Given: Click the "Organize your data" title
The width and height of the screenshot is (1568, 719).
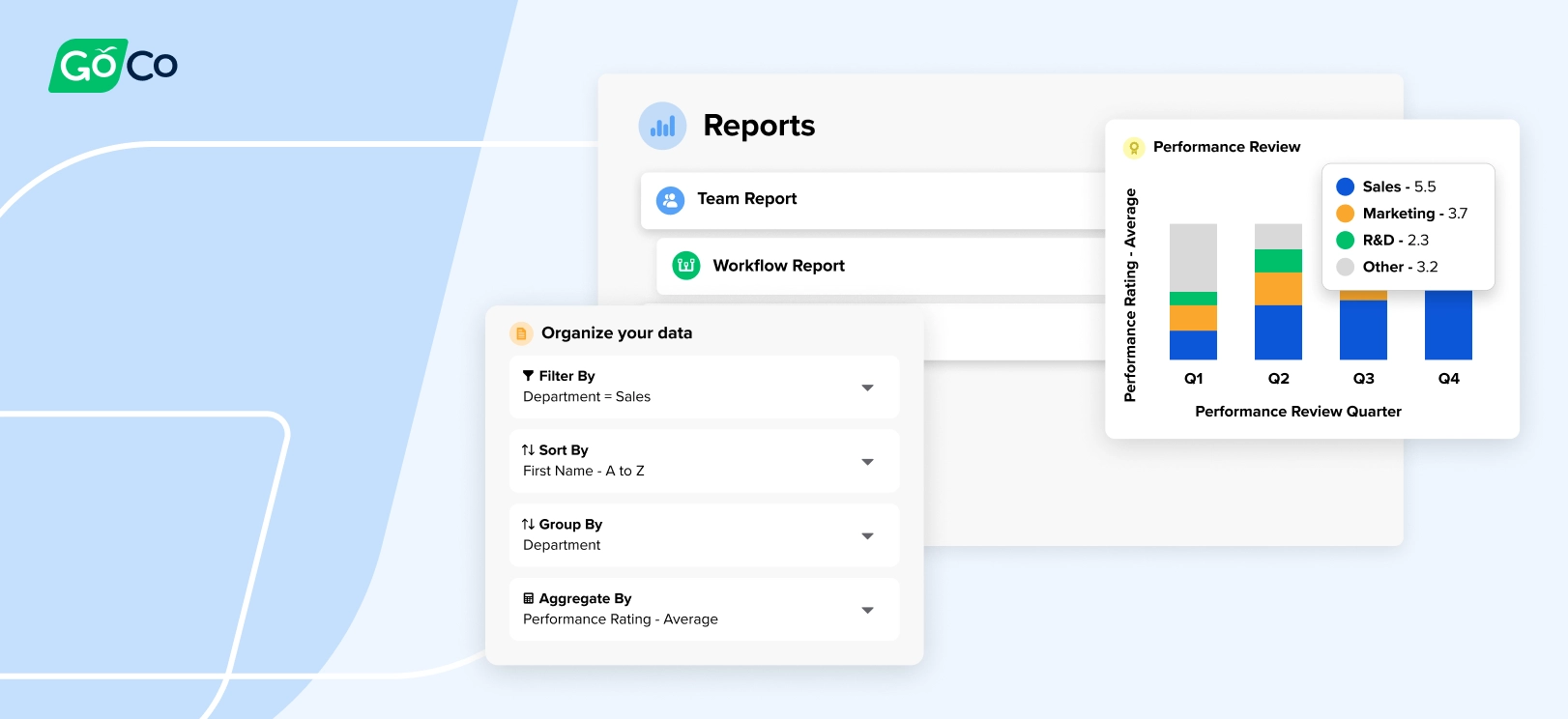Looking at the screenshot, I should 617,333.
